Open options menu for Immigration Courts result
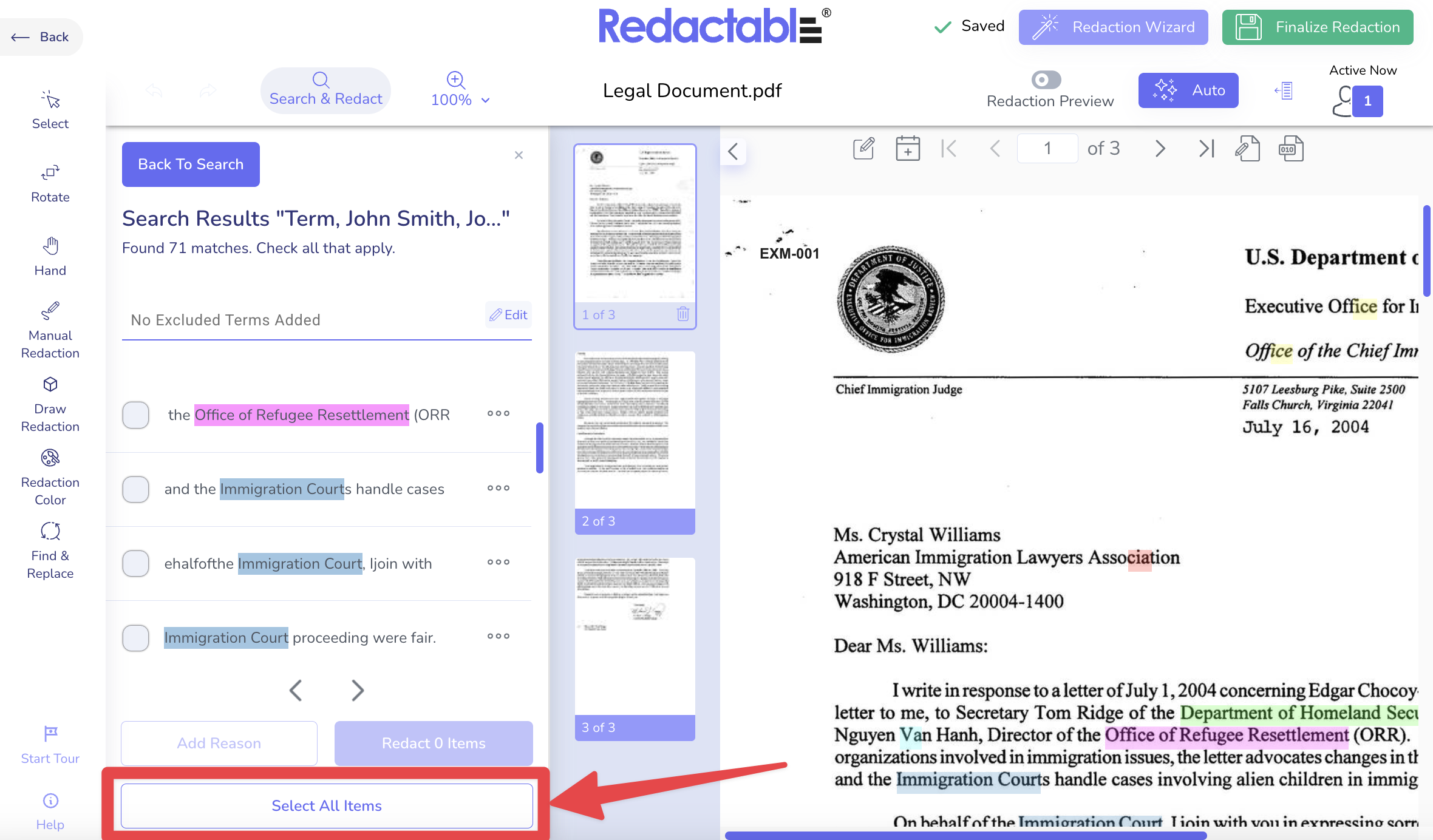1433x840 pixels. pos(498,489)
